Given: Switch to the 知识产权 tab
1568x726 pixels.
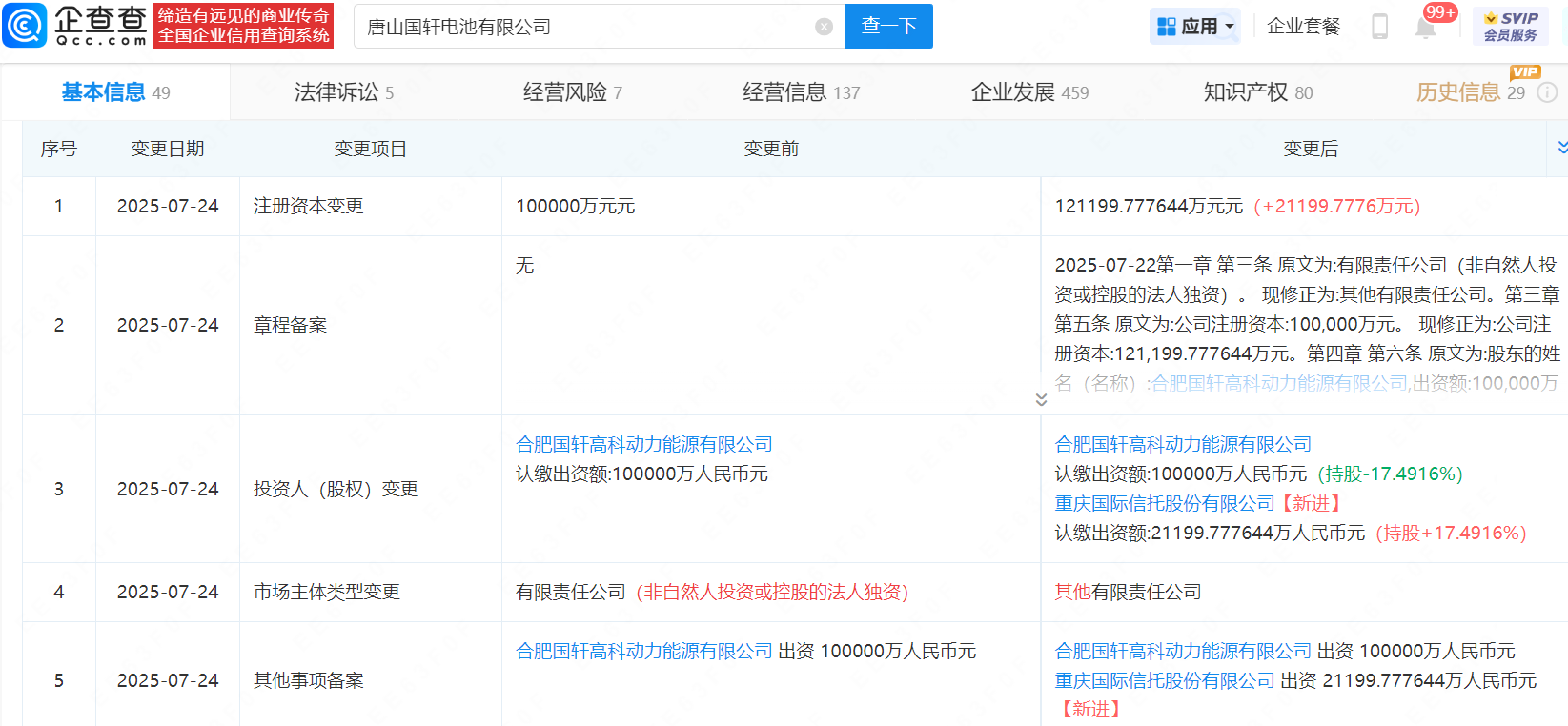Looking at the screenshot, I should [x=1258, y=92].
